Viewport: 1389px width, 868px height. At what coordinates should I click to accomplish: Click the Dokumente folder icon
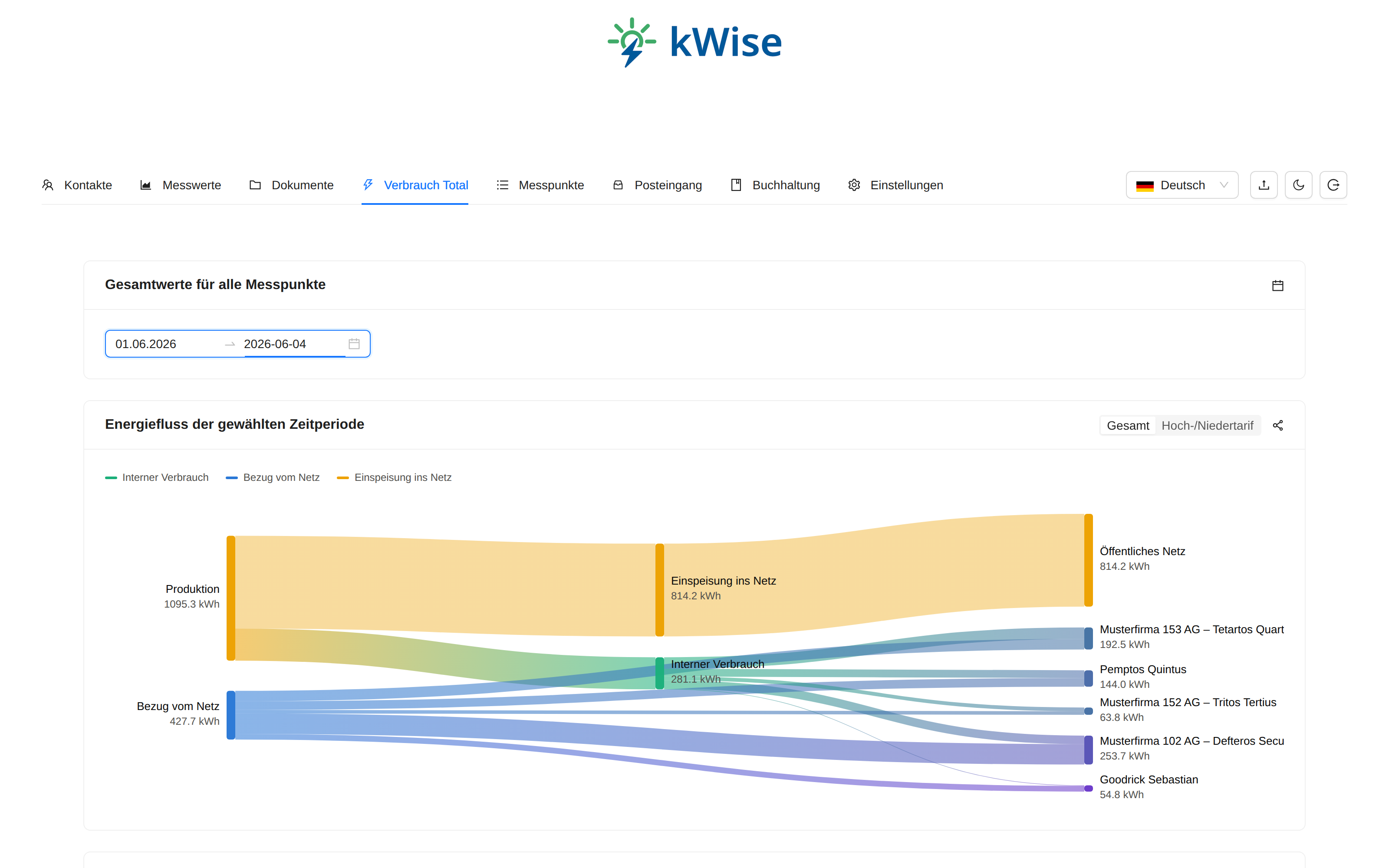[255, 185]
